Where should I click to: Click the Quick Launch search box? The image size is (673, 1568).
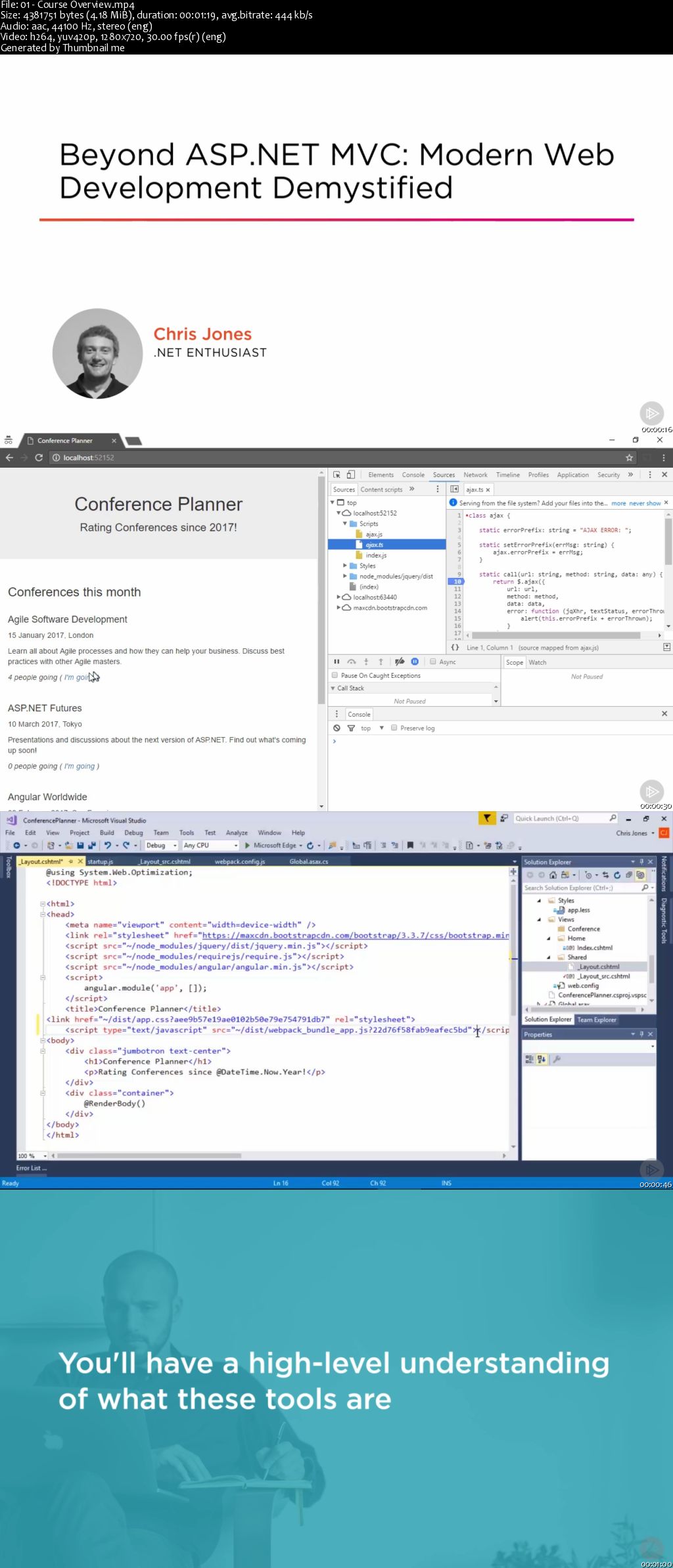pyautogui.click(x=566, y=818)
